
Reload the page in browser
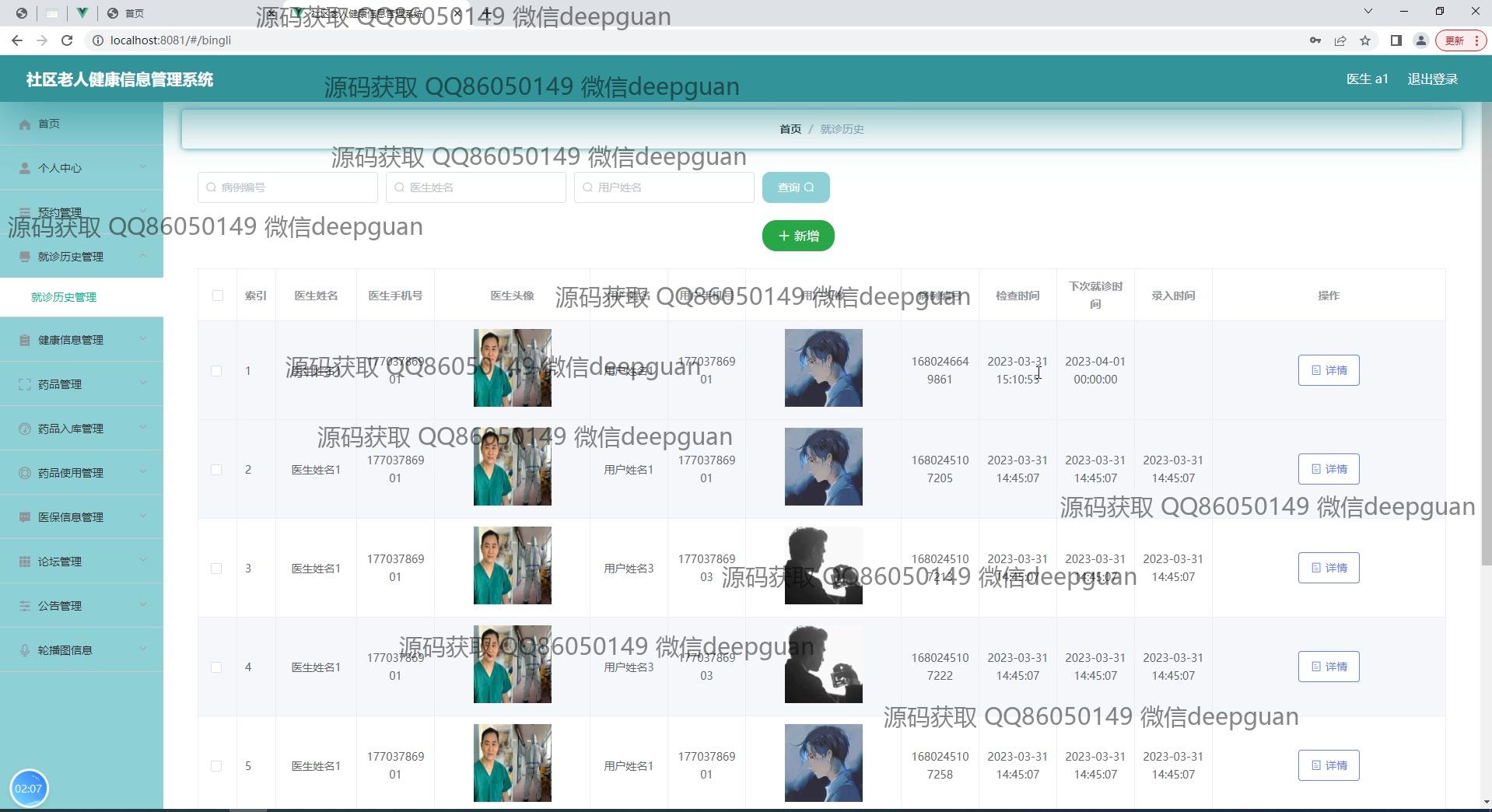[67, 40]
